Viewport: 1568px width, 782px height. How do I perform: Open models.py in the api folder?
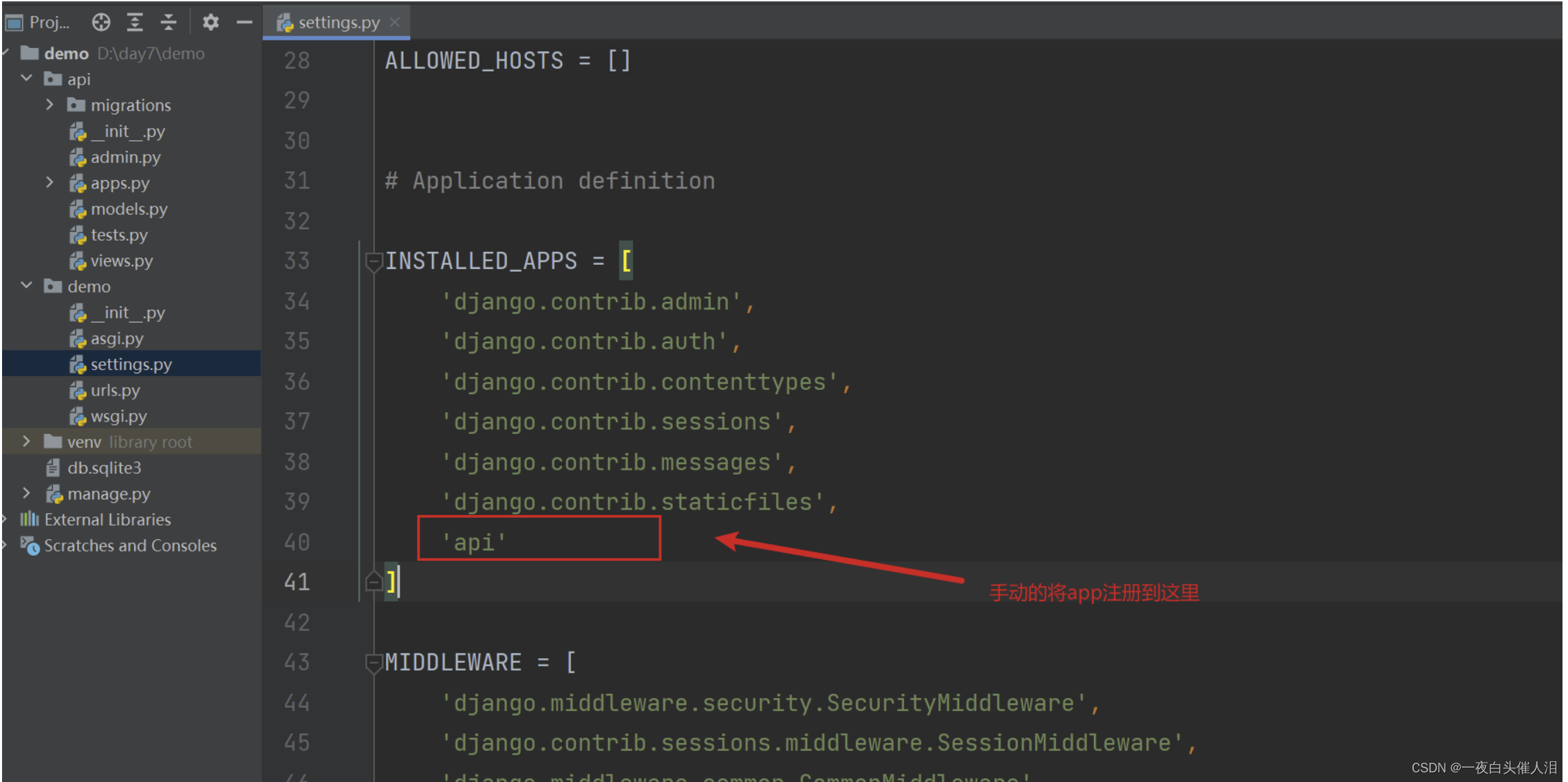[x=129, y=209]
